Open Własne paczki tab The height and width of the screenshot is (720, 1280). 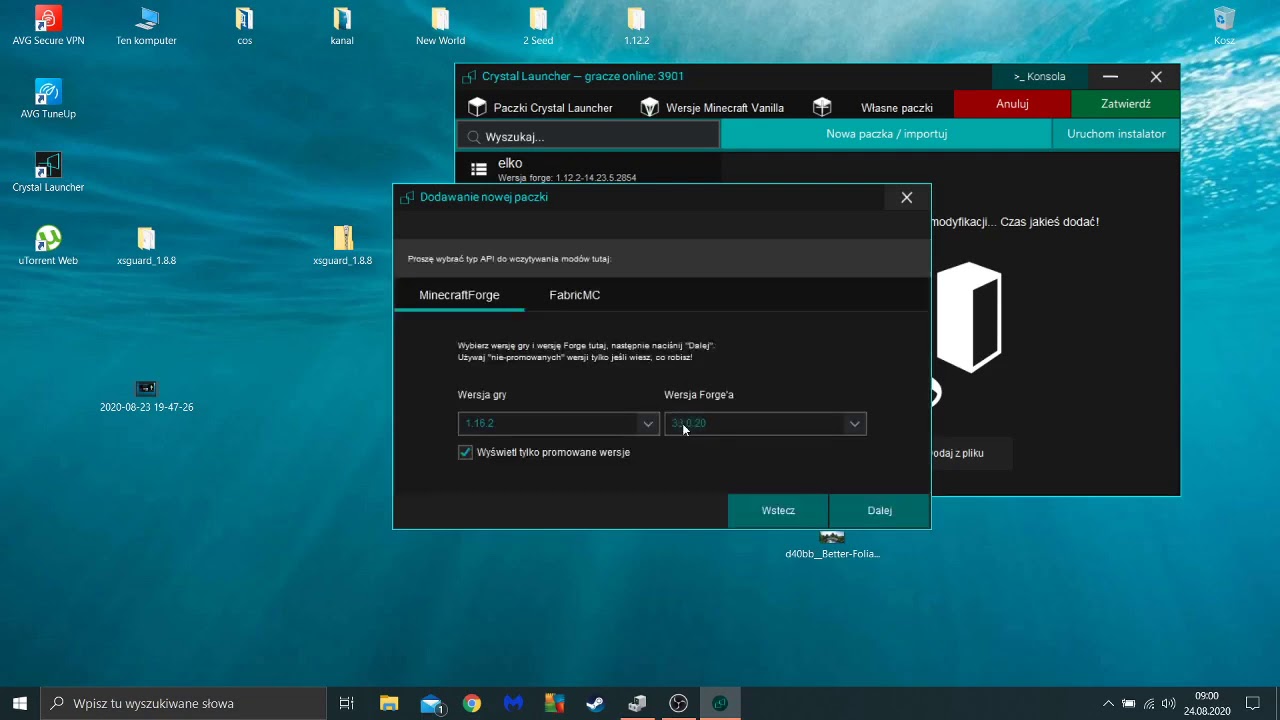[873, 107]
